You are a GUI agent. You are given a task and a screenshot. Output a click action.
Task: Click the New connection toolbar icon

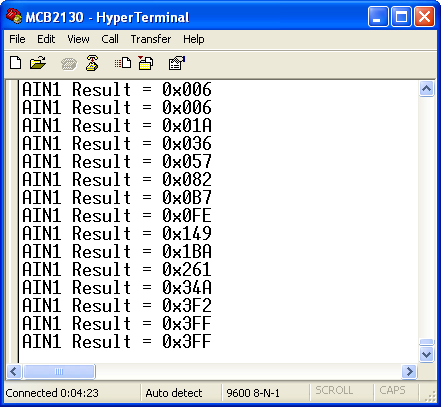coord(16,63)
